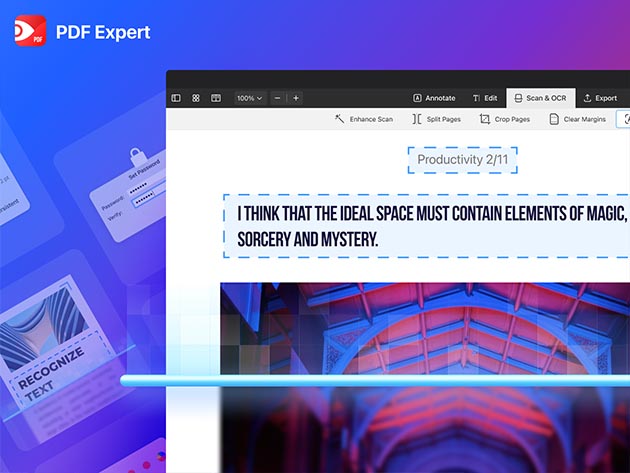The height and width of the screenshot is (473, 630).
Task: Switch to split view layout icon
Action: tap(216, 98)
